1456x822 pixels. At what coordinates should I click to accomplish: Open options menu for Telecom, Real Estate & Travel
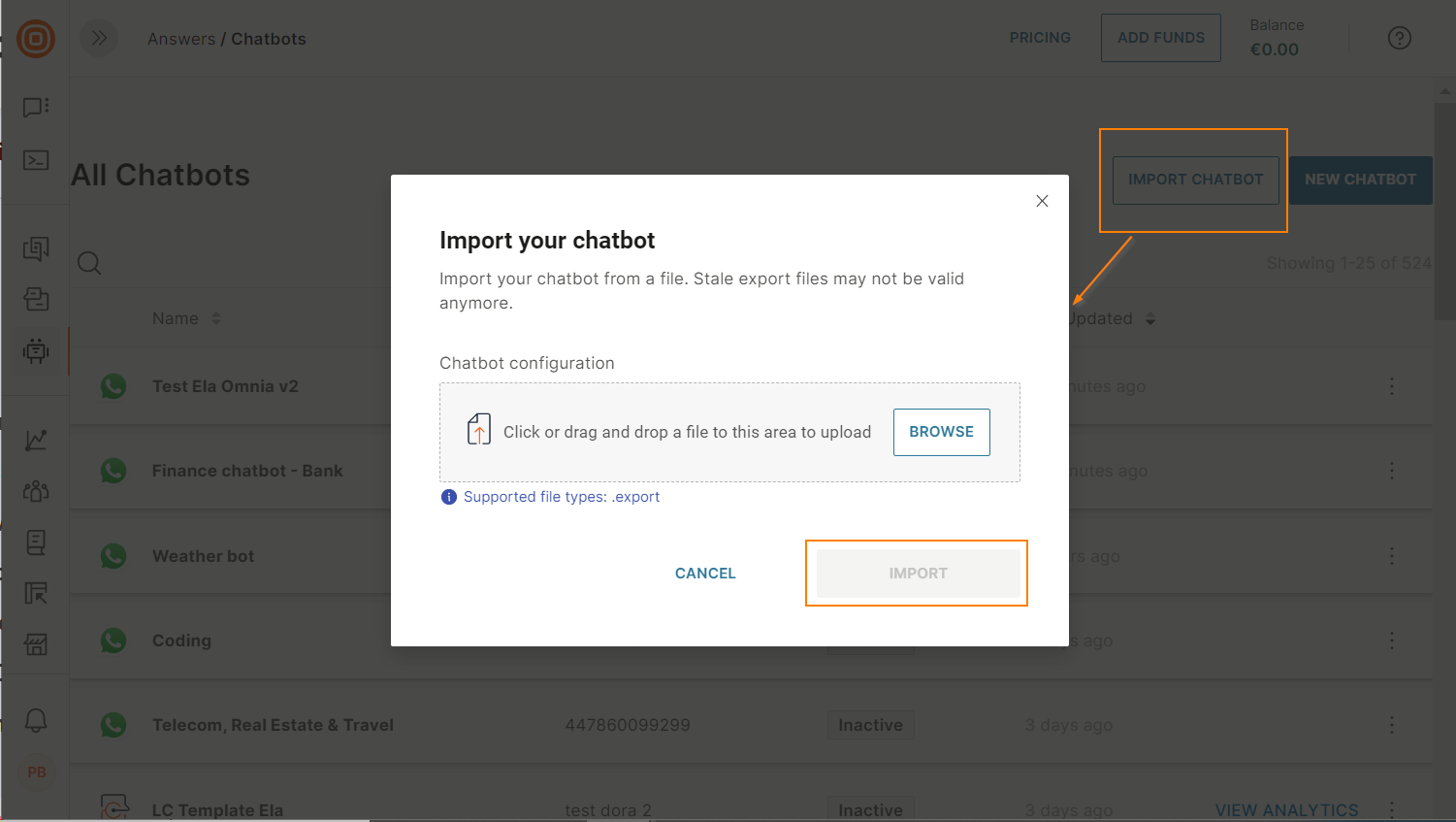1391,725
